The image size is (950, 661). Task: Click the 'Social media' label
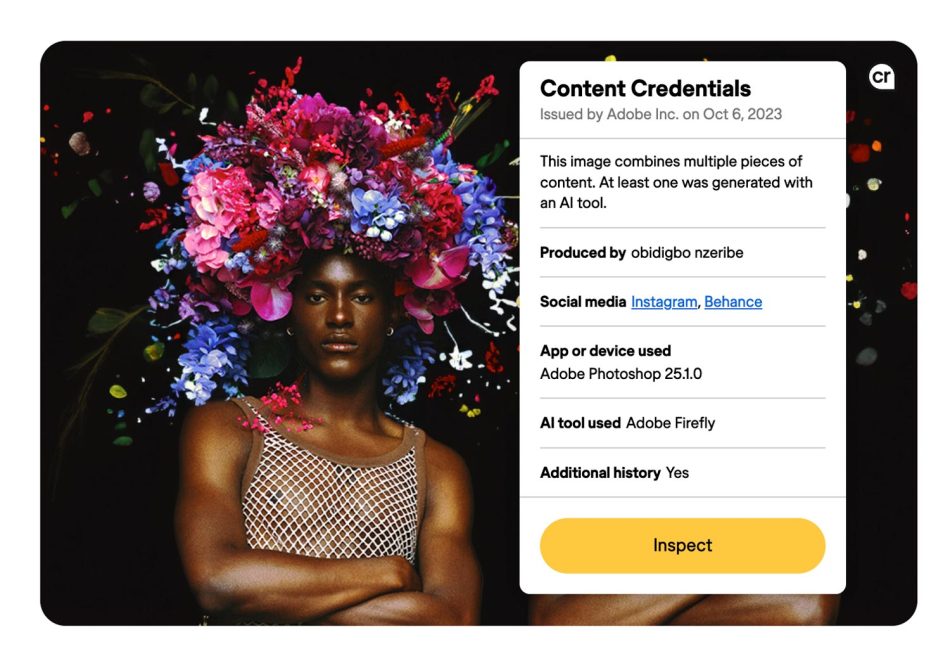click(x=583, y=302)
